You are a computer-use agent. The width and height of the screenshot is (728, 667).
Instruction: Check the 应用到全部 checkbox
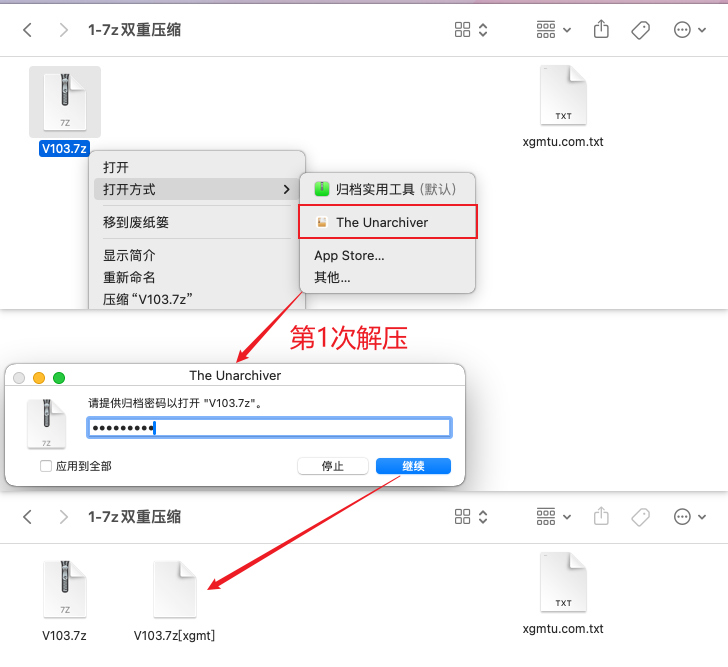(x=46, y=466)
